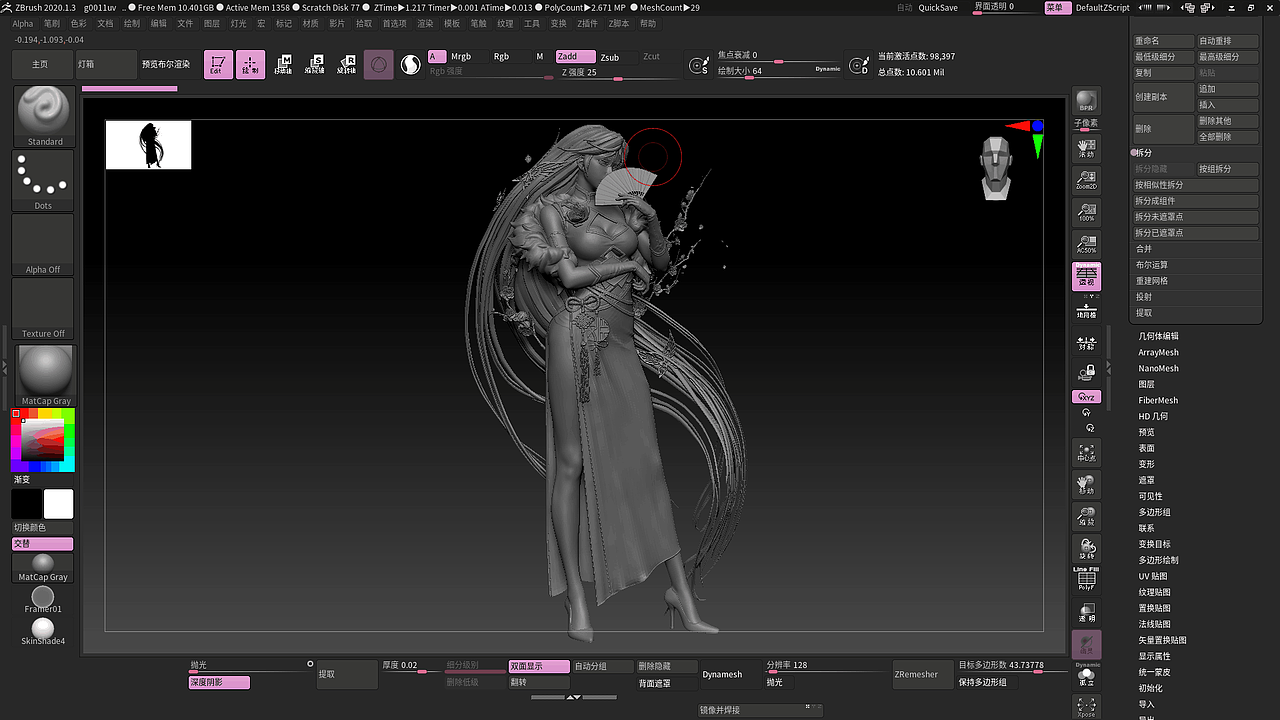Pick a color in the color picker
This screenshot has height=720, width=1280.
coord(43,440)
